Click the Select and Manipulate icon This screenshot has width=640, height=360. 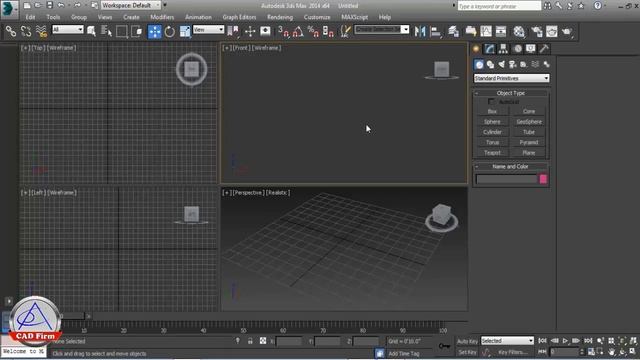tap(250, 31)
